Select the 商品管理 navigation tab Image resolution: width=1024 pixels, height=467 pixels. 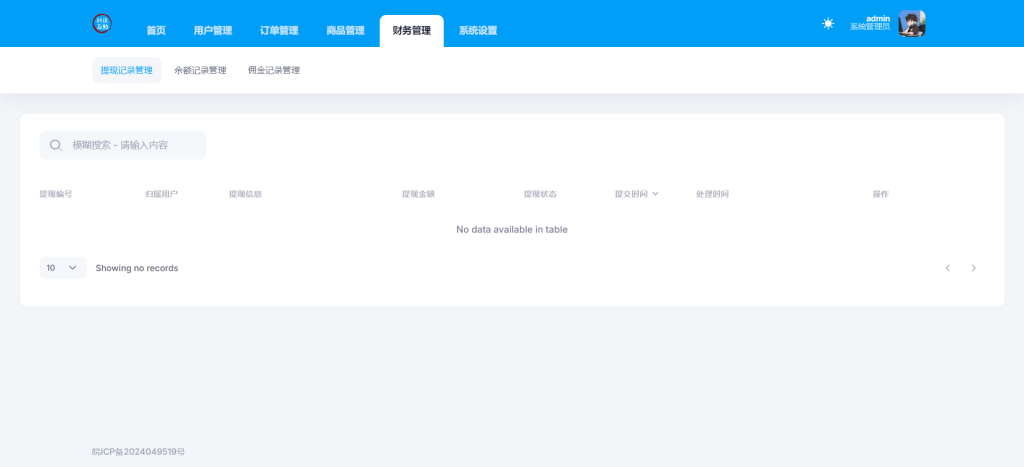345,31
